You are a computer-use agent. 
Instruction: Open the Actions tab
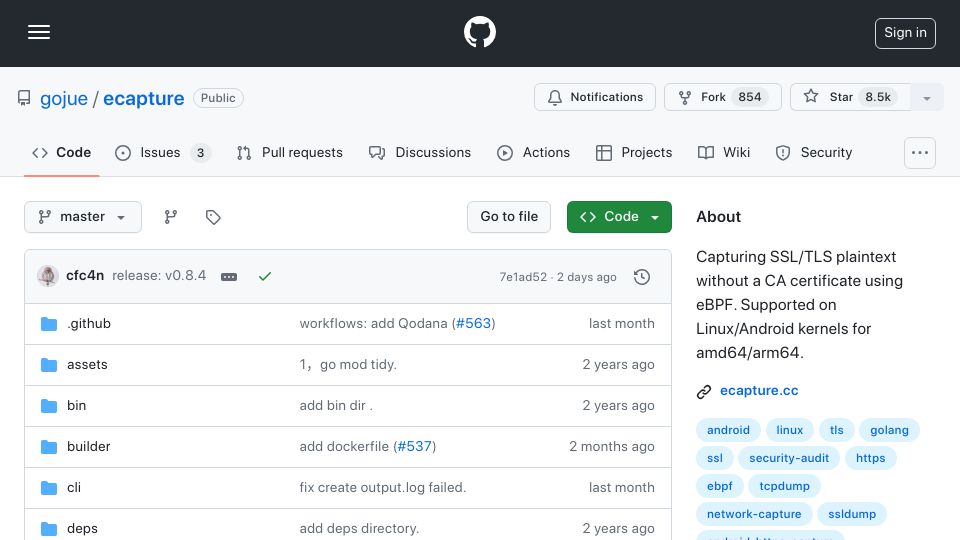tap(534, 152)
